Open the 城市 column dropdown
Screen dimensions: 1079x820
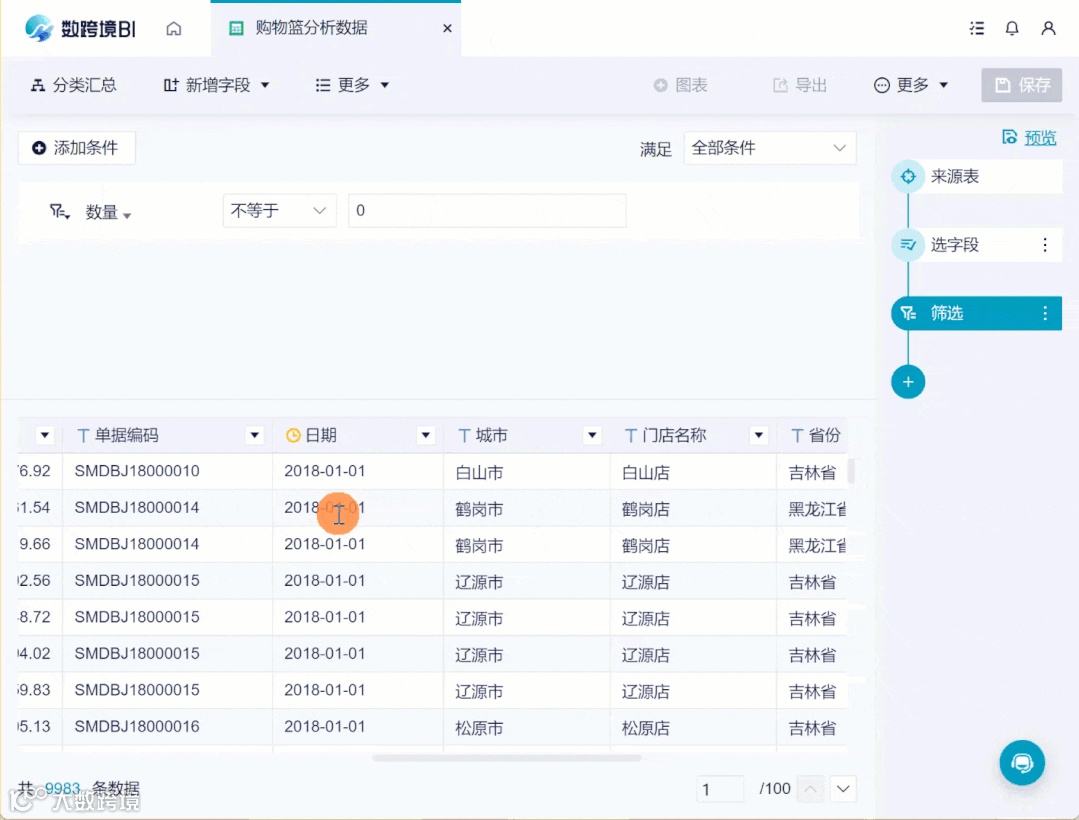click(592, 435)
